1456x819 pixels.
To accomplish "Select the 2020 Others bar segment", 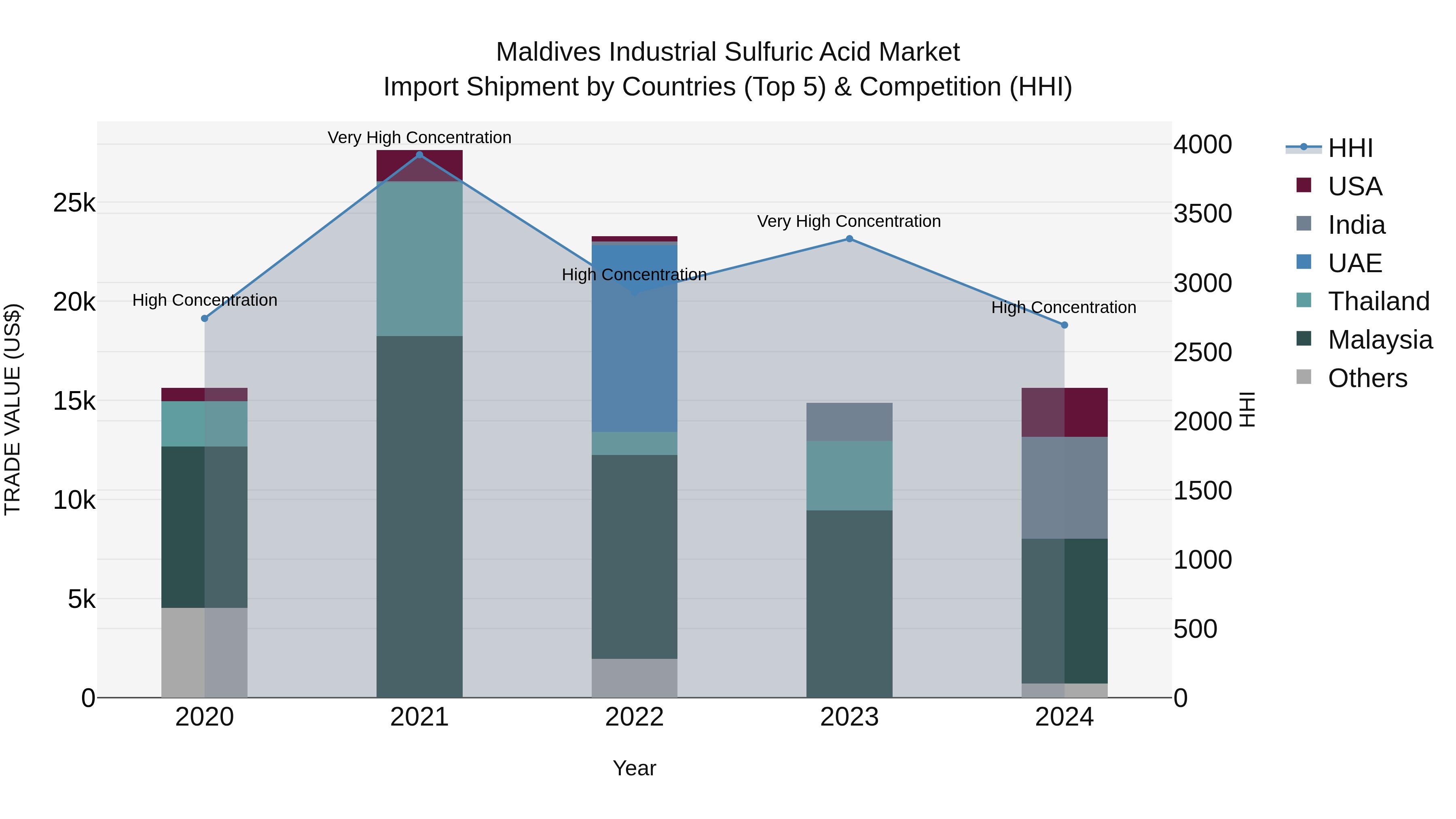I will point(205,653).
